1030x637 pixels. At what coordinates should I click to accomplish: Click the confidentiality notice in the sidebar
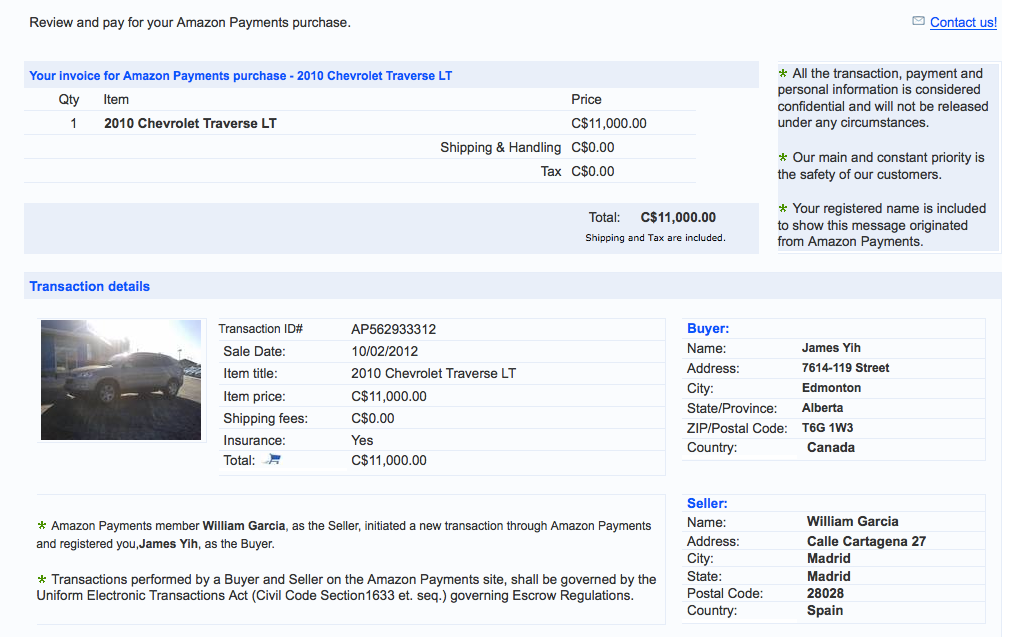pos(883,98)
